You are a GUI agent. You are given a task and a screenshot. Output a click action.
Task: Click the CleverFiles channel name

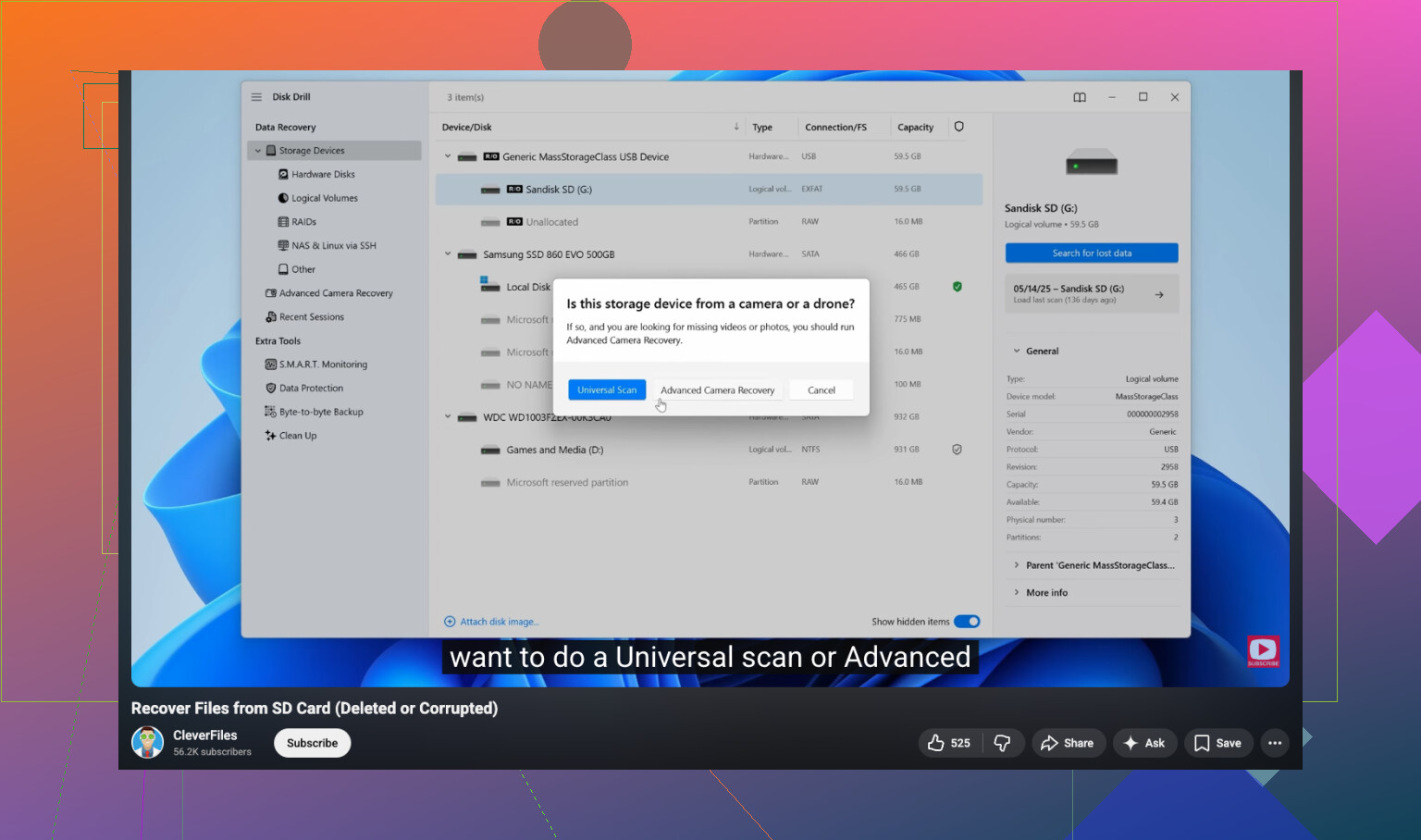pyautogui.click(x=205, y=735)
